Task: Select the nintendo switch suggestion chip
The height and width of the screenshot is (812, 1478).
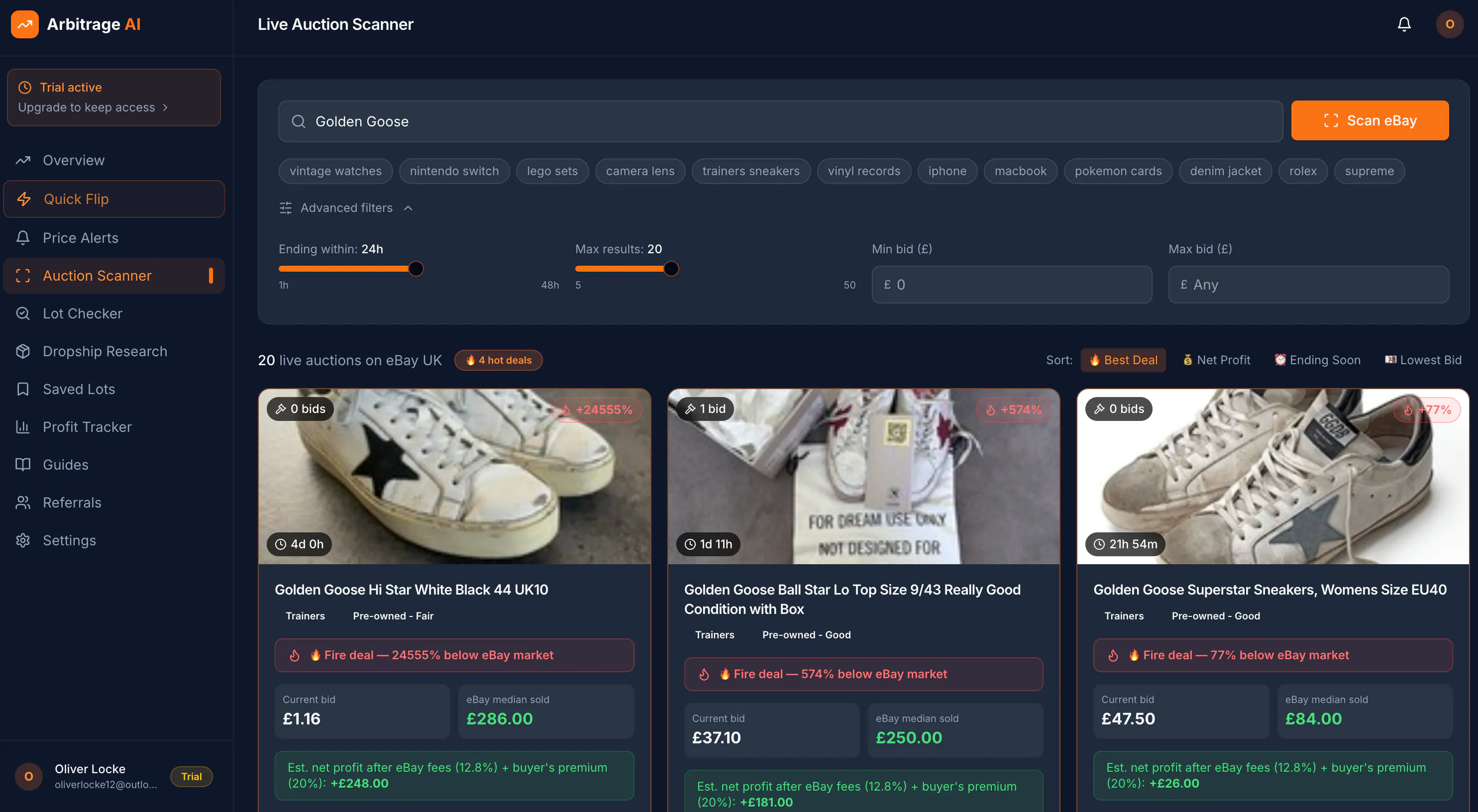Action: pyautogui.click(x=454, y=171)
